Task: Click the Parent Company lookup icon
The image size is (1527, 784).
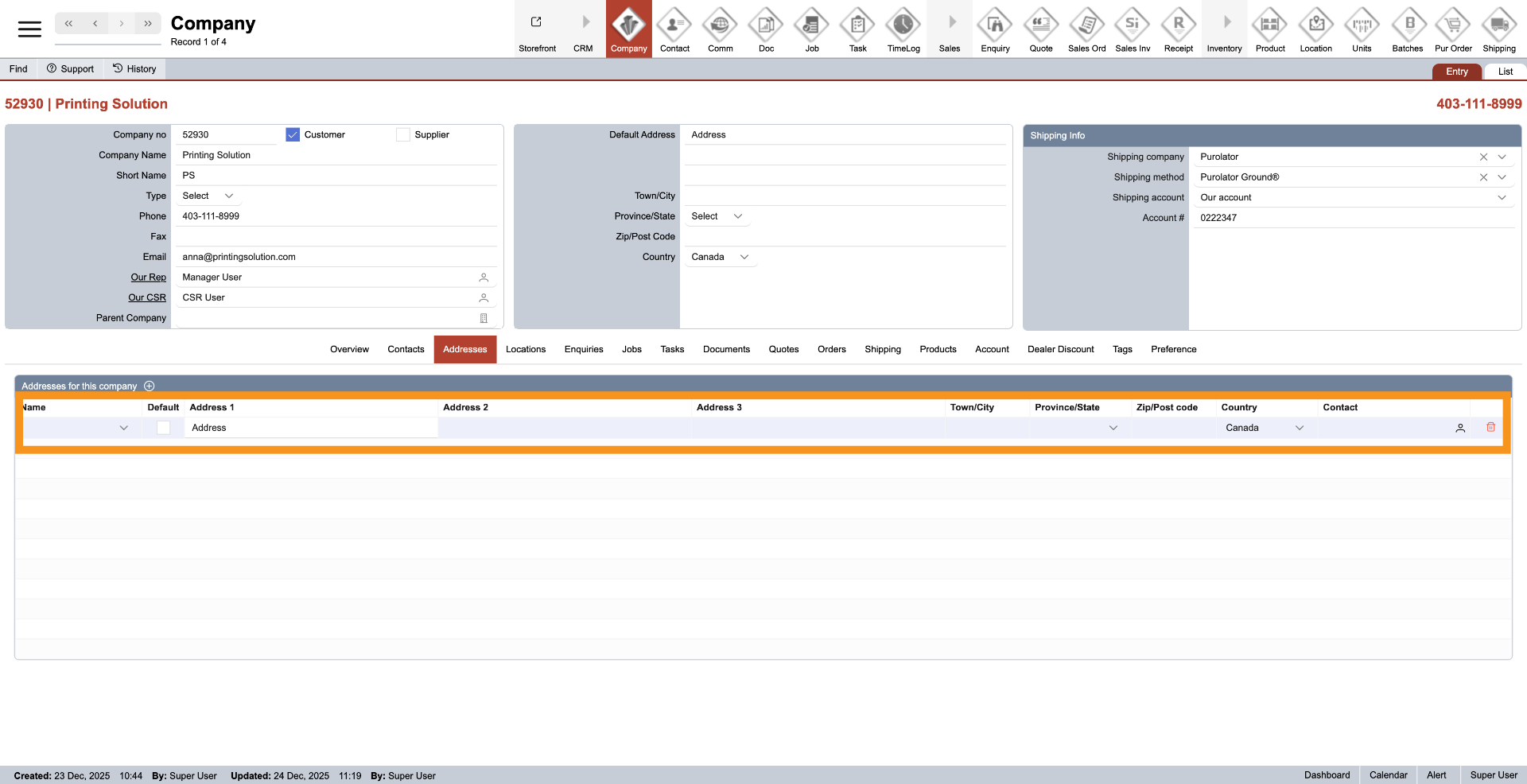Action: pyautogui.click(x=484, y=318)
